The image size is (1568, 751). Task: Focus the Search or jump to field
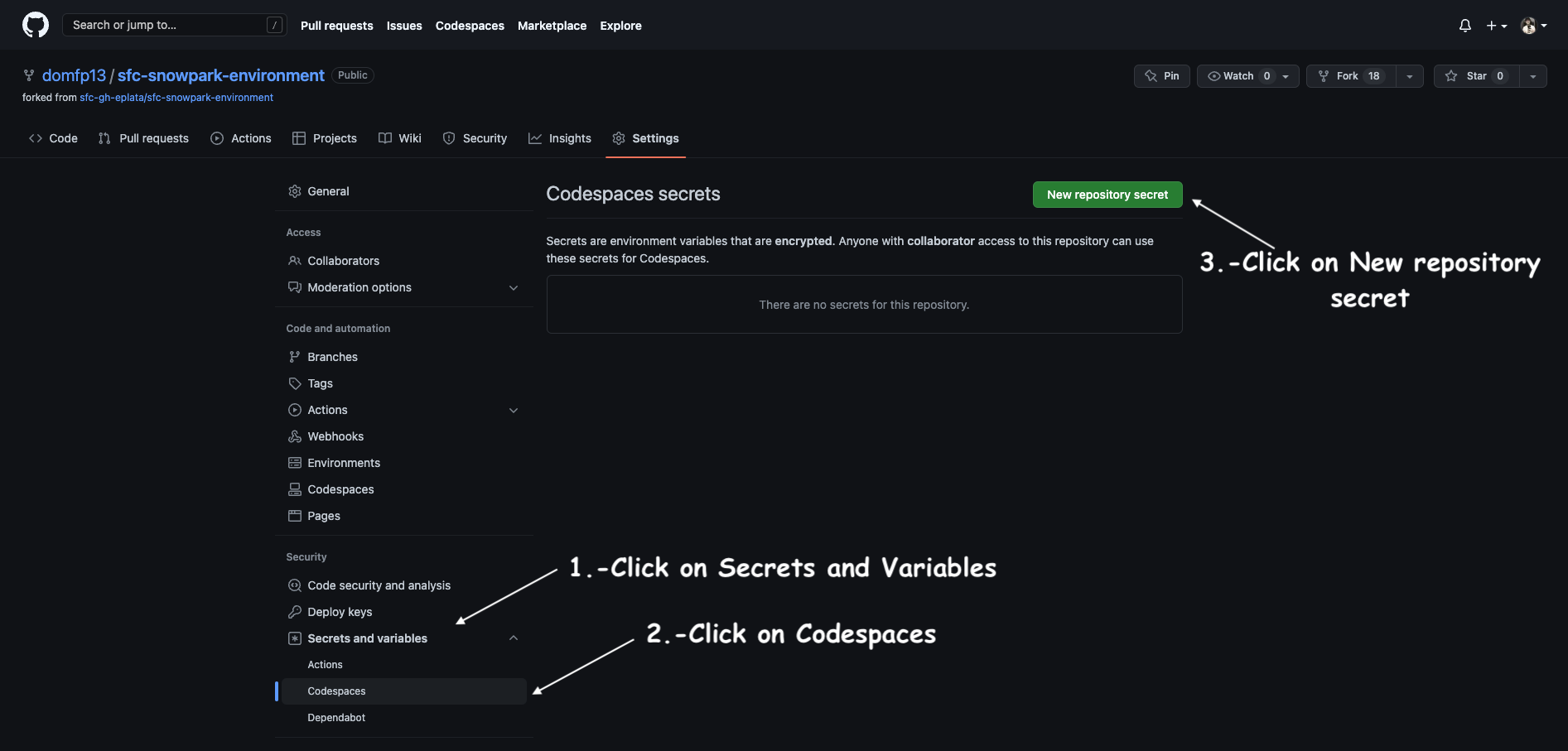click(x=175, y=25)
